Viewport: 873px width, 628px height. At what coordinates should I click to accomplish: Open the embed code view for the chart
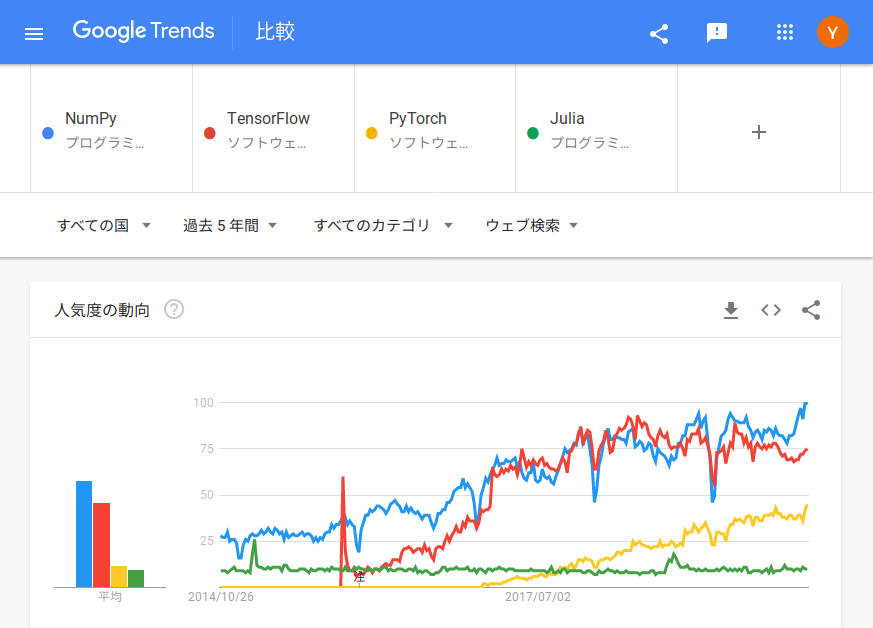(770, 310)
